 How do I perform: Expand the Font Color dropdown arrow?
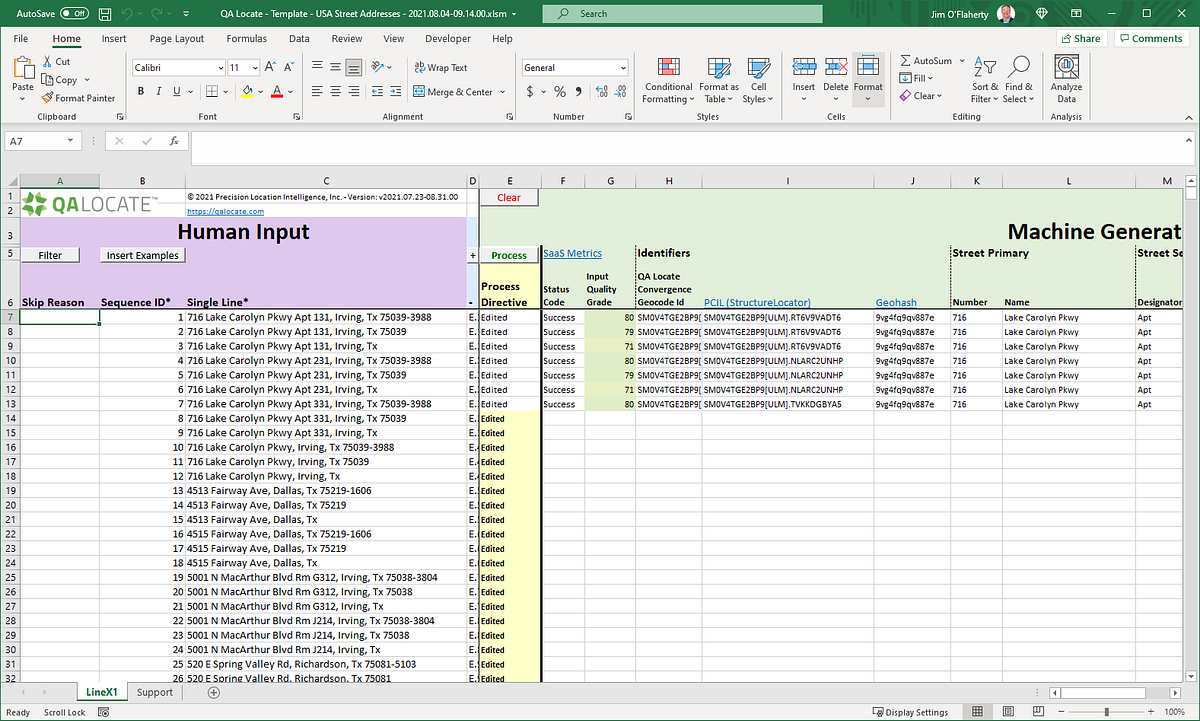click(289, 91)
